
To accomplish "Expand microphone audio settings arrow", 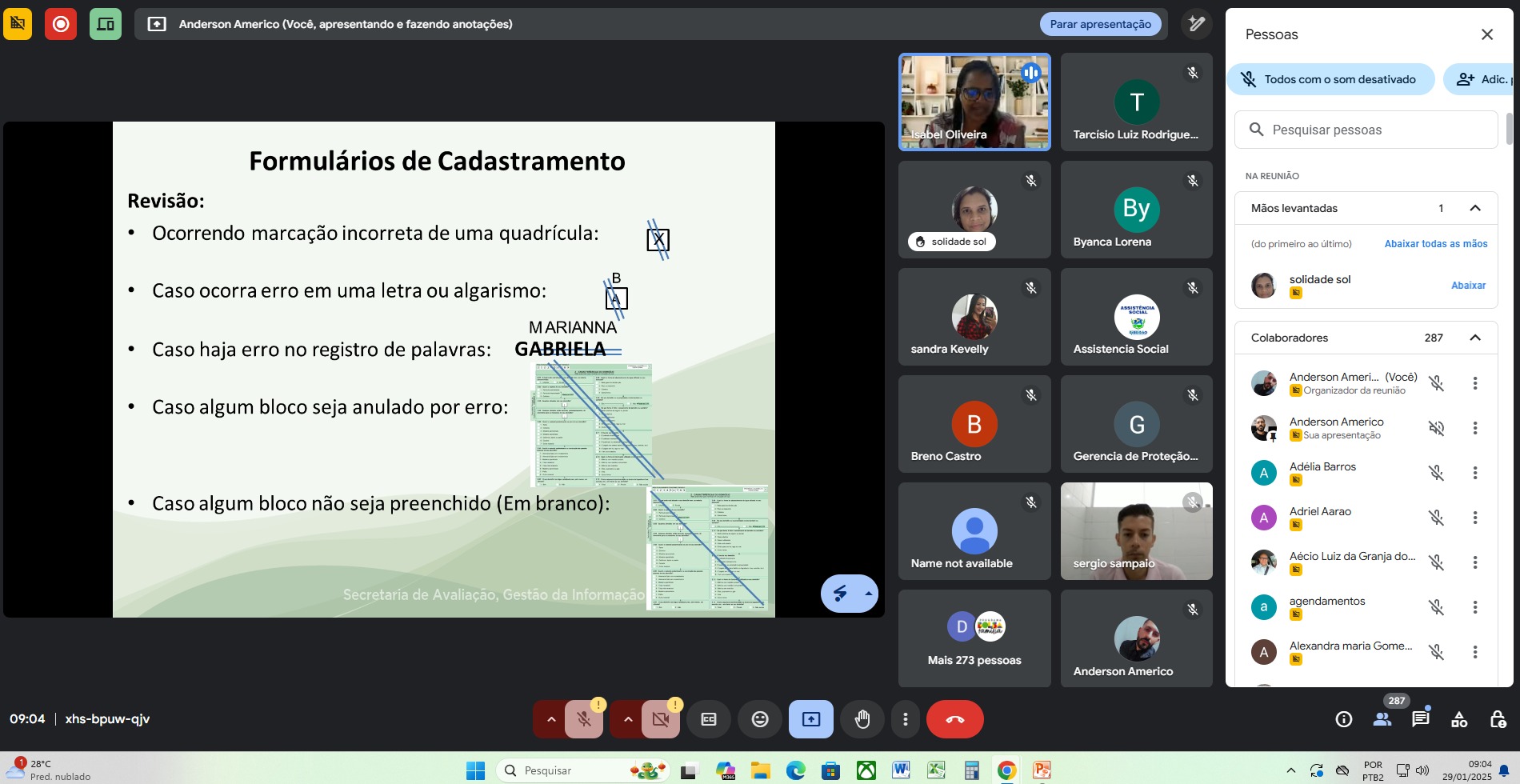I will tap(550, 719).
